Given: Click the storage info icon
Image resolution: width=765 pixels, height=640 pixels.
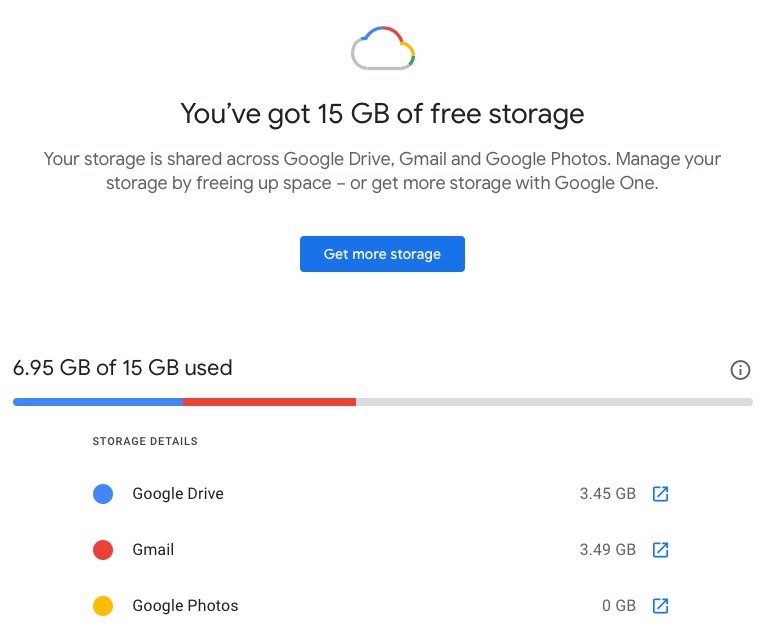Looking at the screenshot, I should 740,370.
